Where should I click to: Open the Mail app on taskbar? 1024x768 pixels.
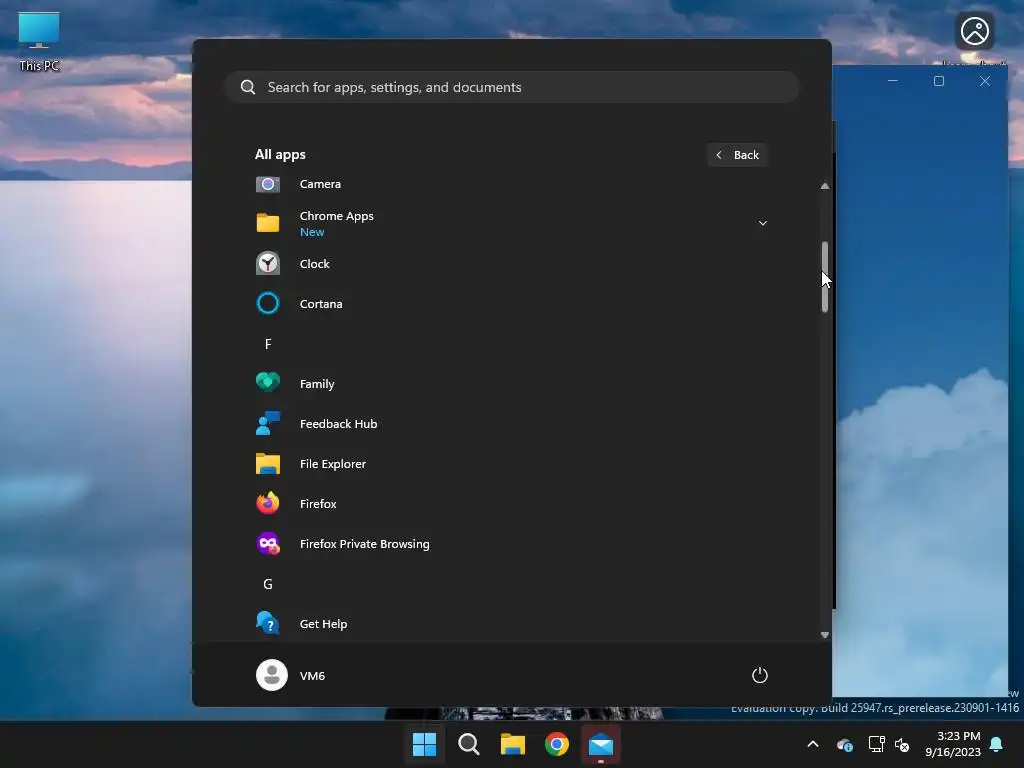click(601, 744)
